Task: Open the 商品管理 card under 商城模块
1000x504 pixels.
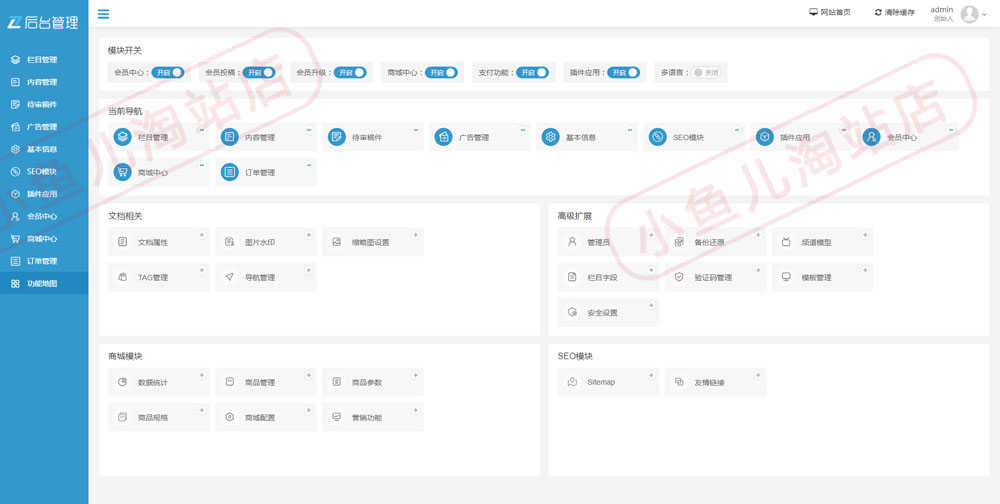Action: (265, 382)
